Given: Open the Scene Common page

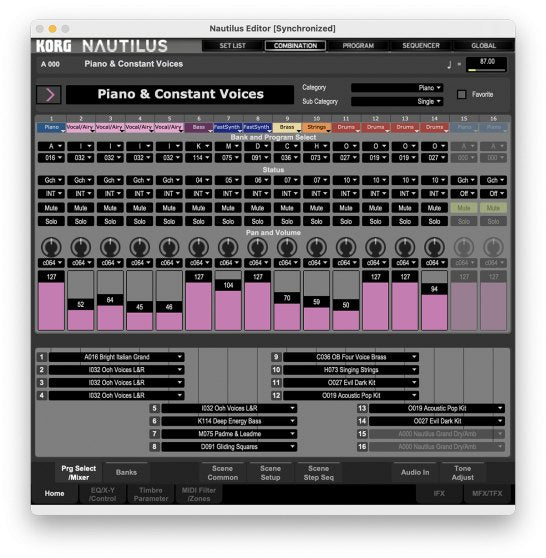Looking at the screenshot, I should pyautogui.click(x=222, y=473).
